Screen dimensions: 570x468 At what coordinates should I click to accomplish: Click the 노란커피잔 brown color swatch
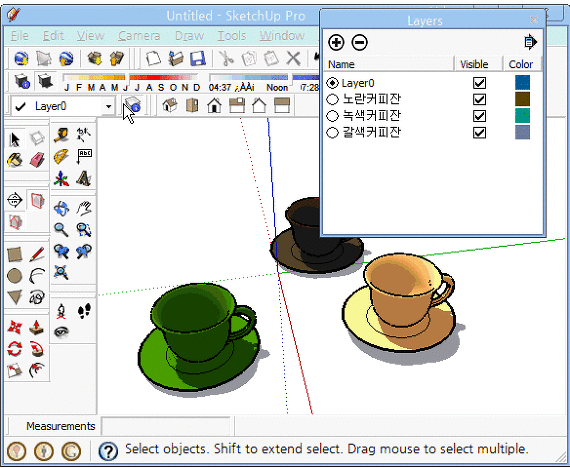(522, 99)
